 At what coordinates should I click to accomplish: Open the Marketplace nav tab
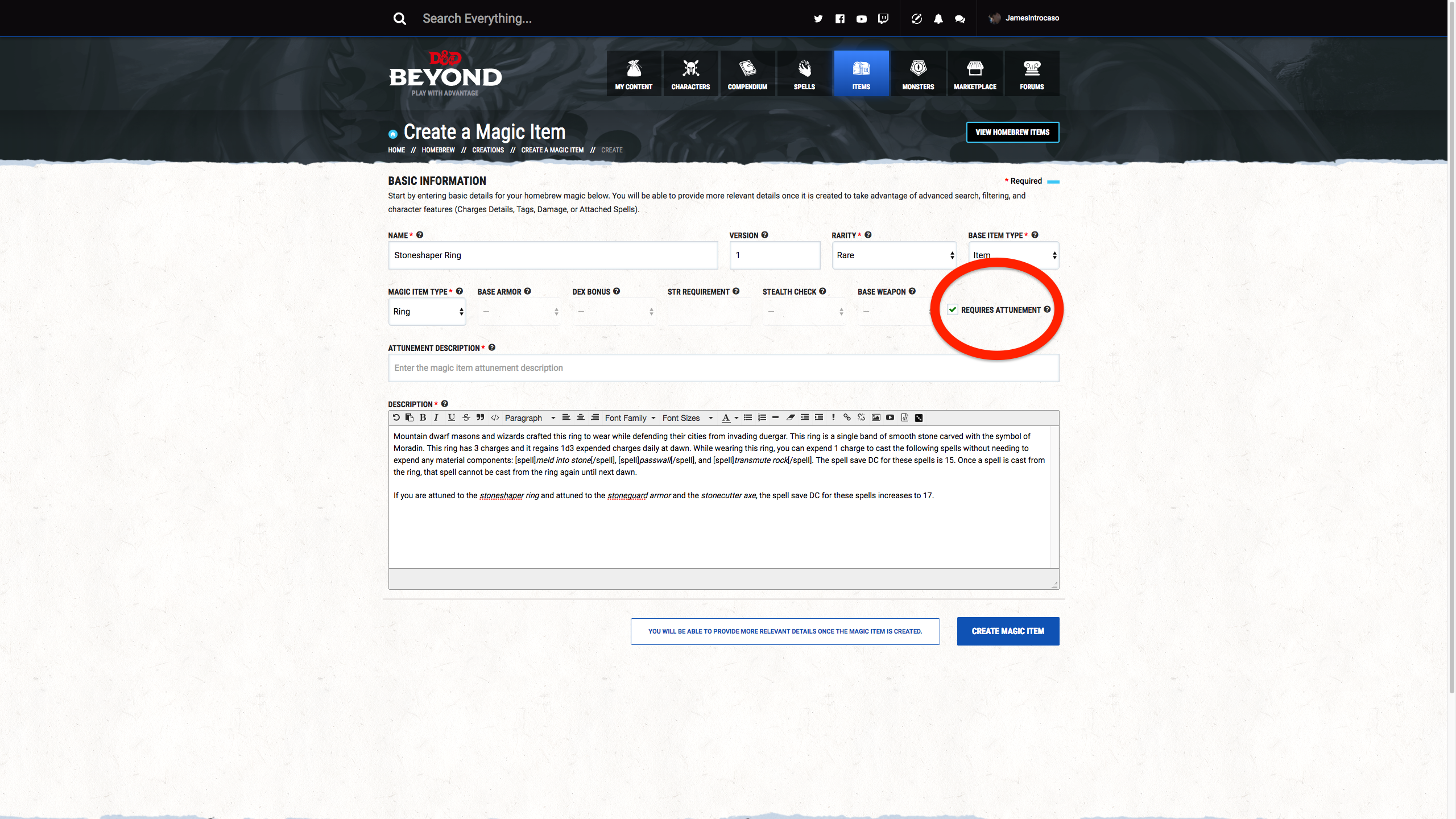(975, 73)
